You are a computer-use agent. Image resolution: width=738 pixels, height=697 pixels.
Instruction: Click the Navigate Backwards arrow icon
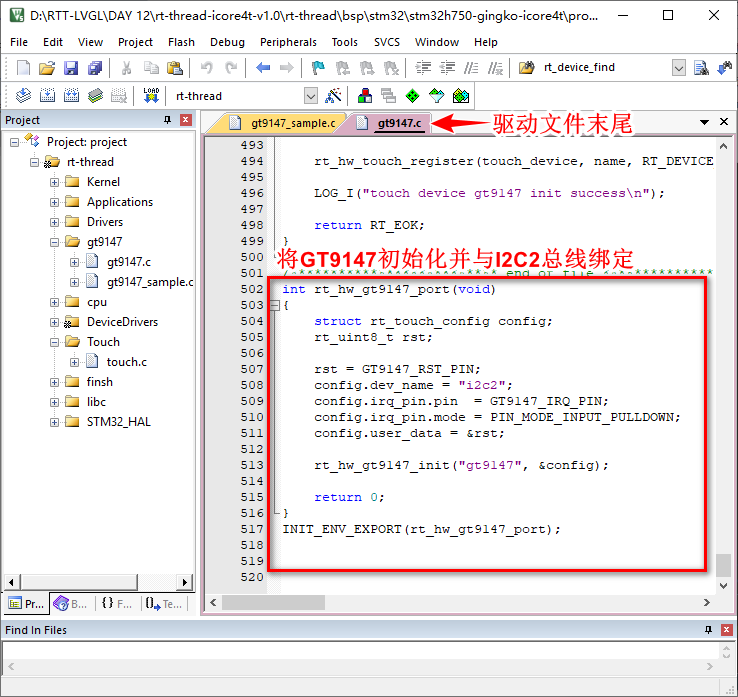click(x=263, y=68)
